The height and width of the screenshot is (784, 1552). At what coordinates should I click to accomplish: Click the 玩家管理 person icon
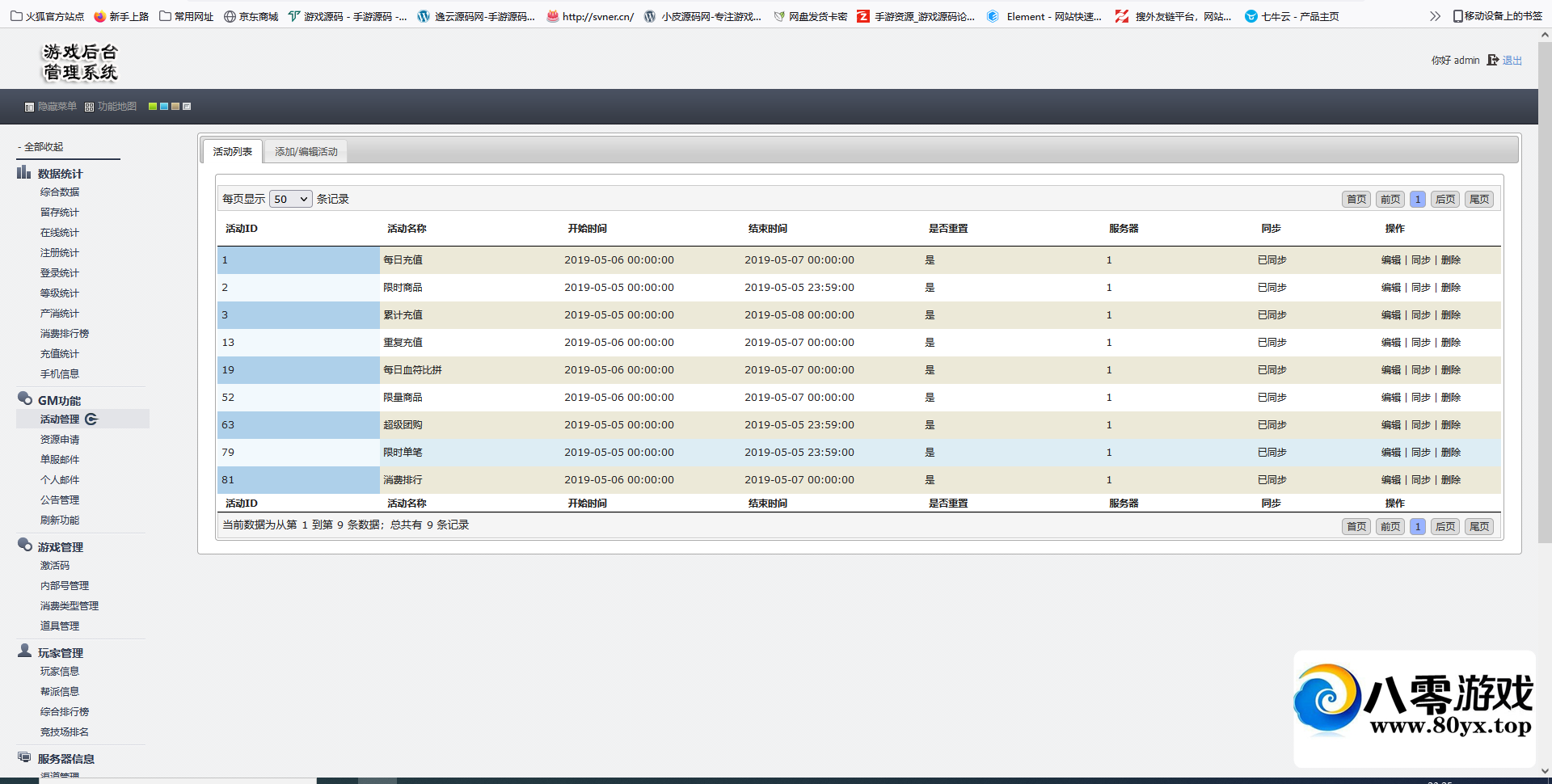tap(25, 651)
